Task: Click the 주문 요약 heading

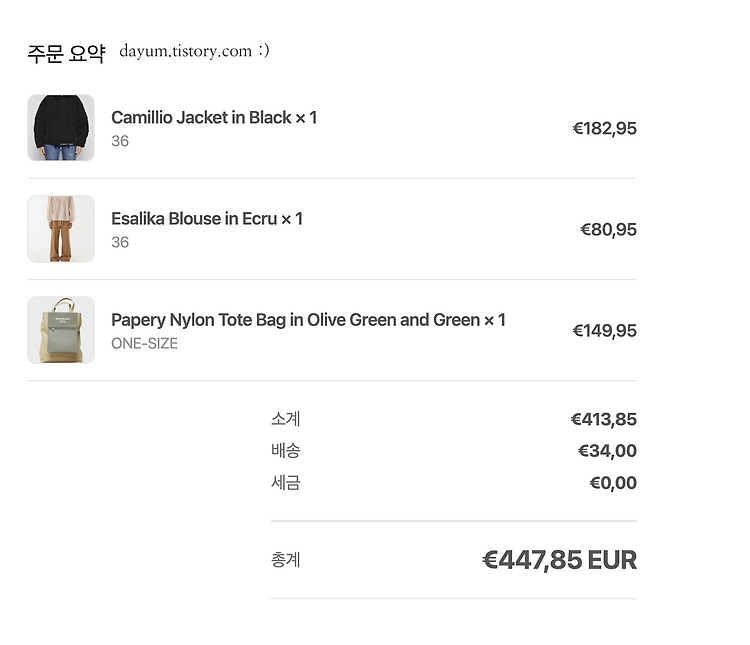Action: [x=66, y=53]
